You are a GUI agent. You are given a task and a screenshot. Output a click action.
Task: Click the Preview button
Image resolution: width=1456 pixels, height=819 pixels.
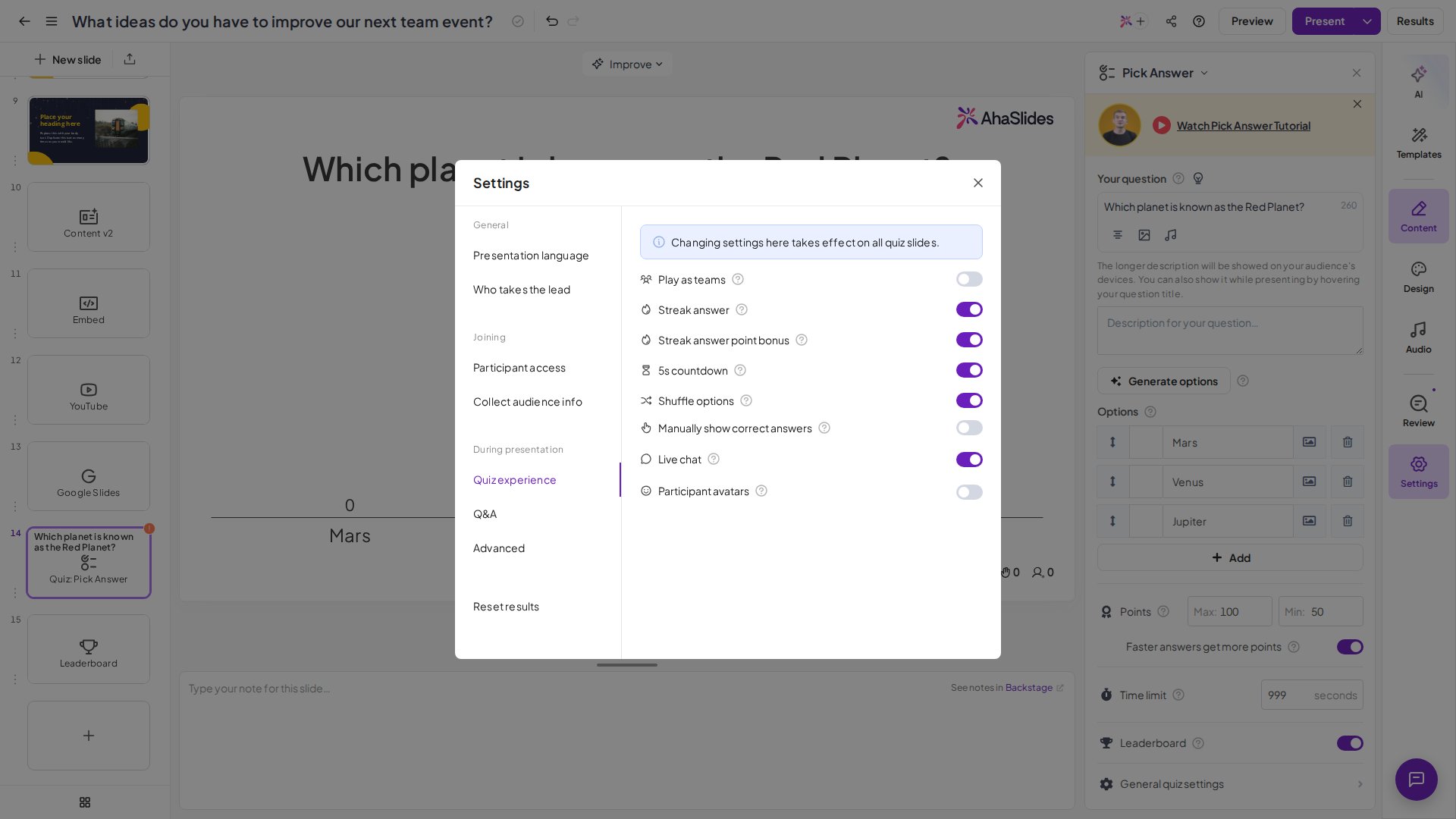[x=1252, y=21]
